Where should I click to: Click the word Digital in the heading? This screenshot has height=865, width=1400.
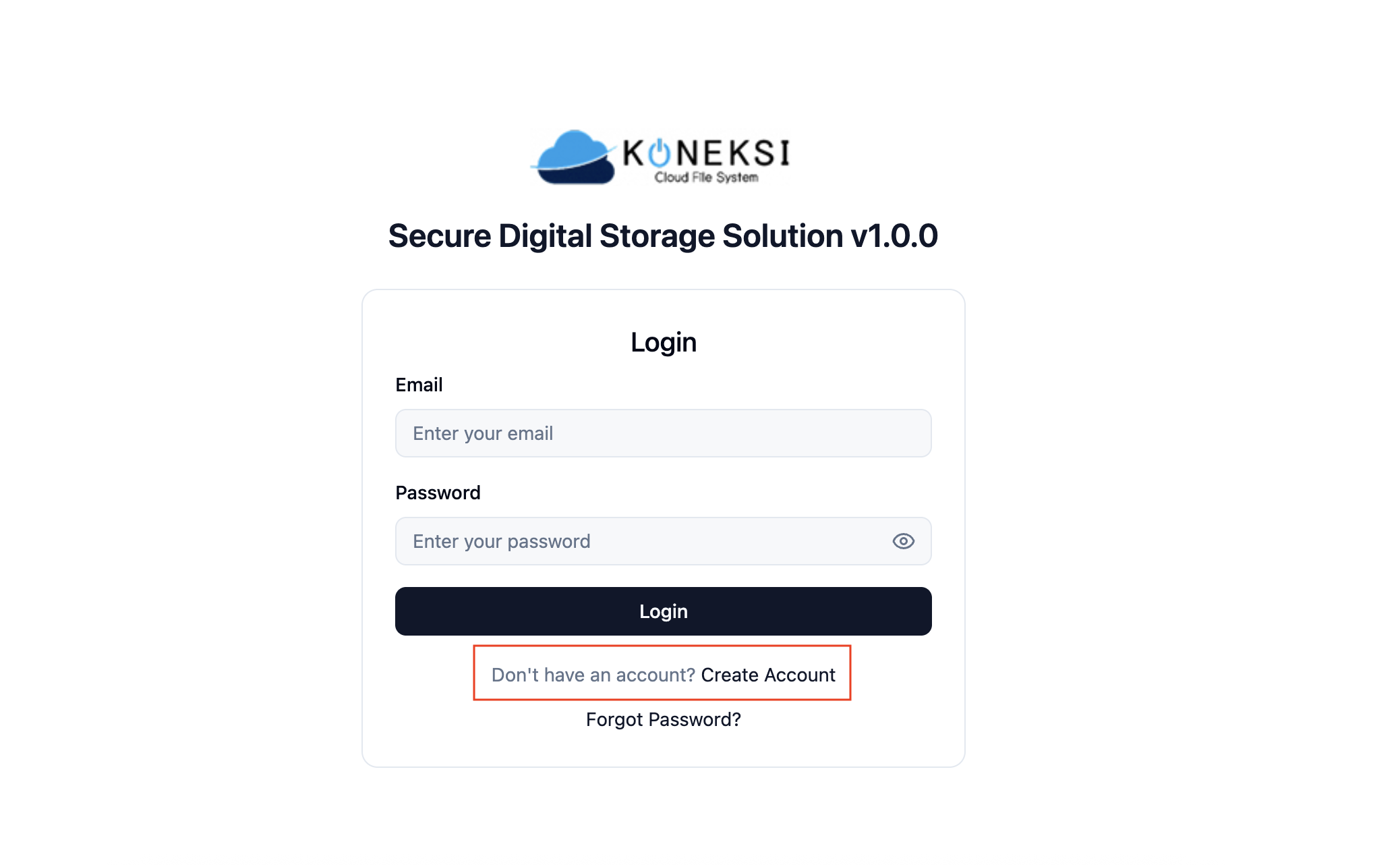tap(544, 236)
